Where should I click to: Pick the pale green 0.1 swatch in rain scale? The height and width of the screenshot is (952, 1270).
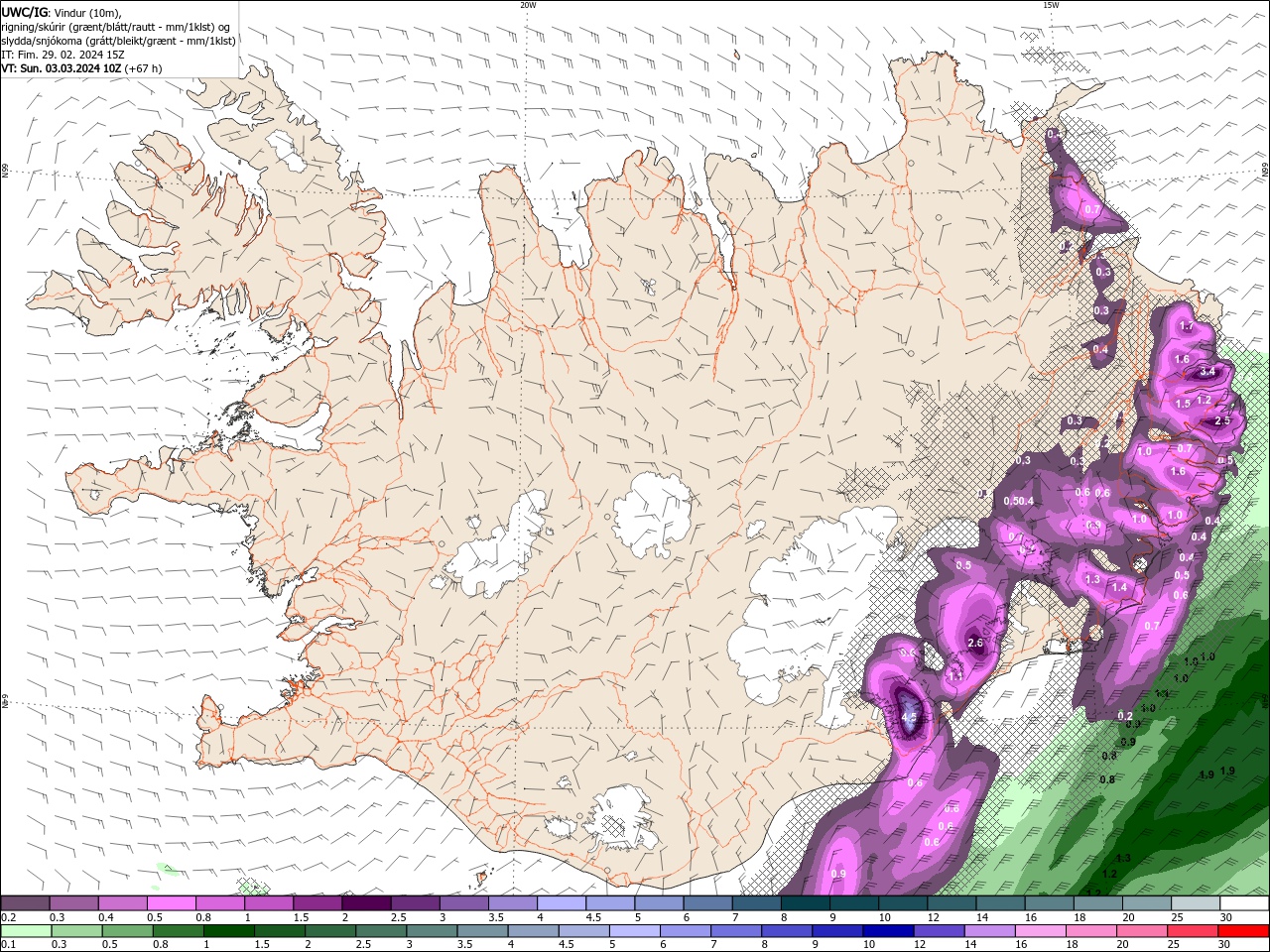click(26, 931)
